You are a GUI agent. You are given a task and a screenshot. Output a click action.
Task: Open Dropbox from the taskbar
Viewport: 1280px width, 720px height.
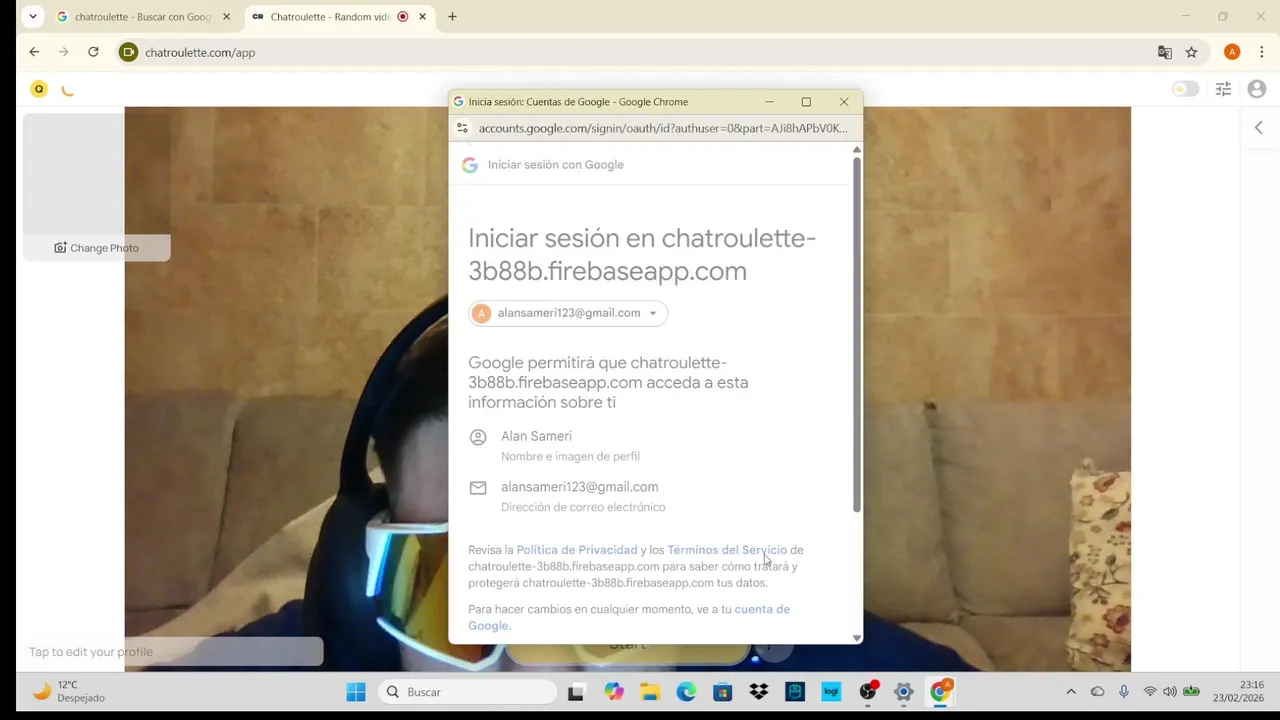click(759, 692)
